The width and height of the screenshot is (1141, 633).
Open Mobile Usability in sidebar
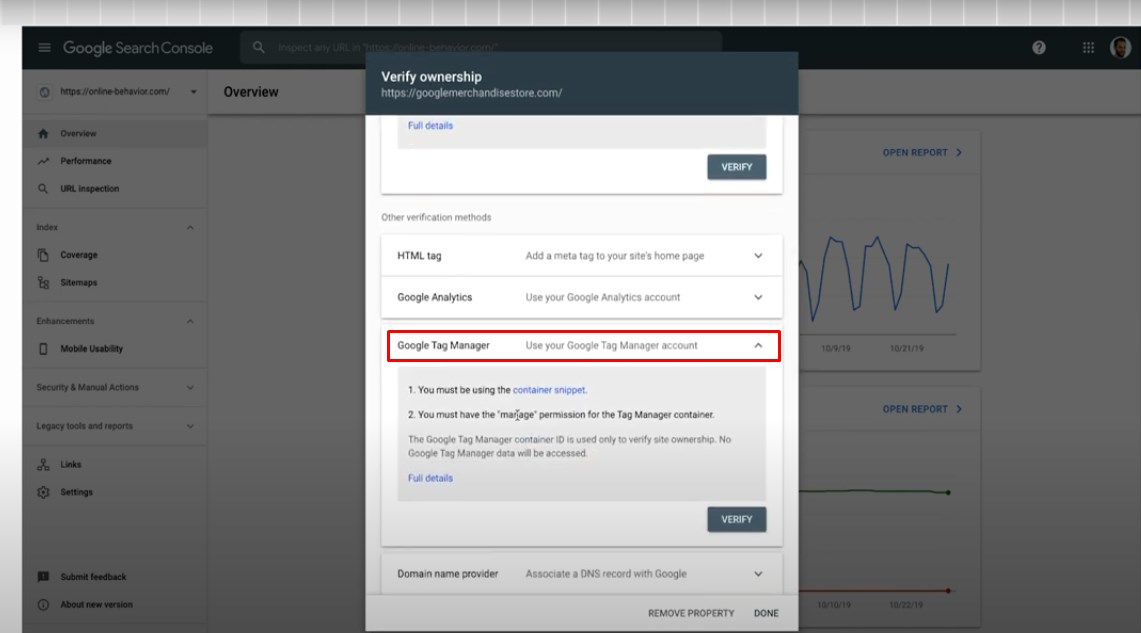(92, 349)
